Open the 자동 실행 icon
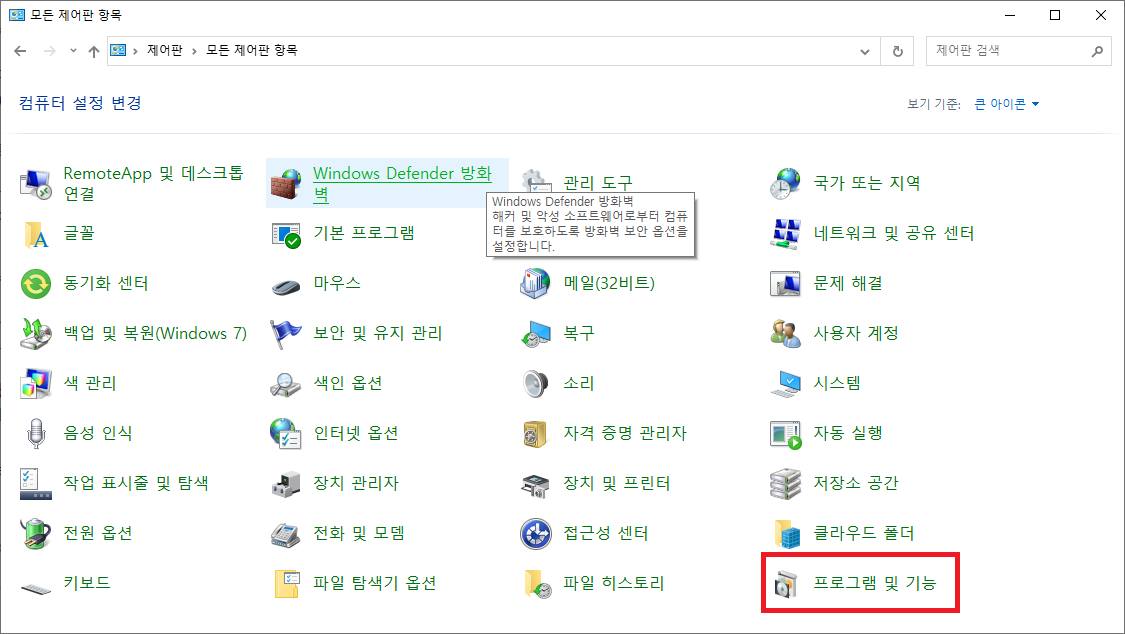The height and width of the screenshot is (634, 1125). pyautogui.click(x=786, y=434)
